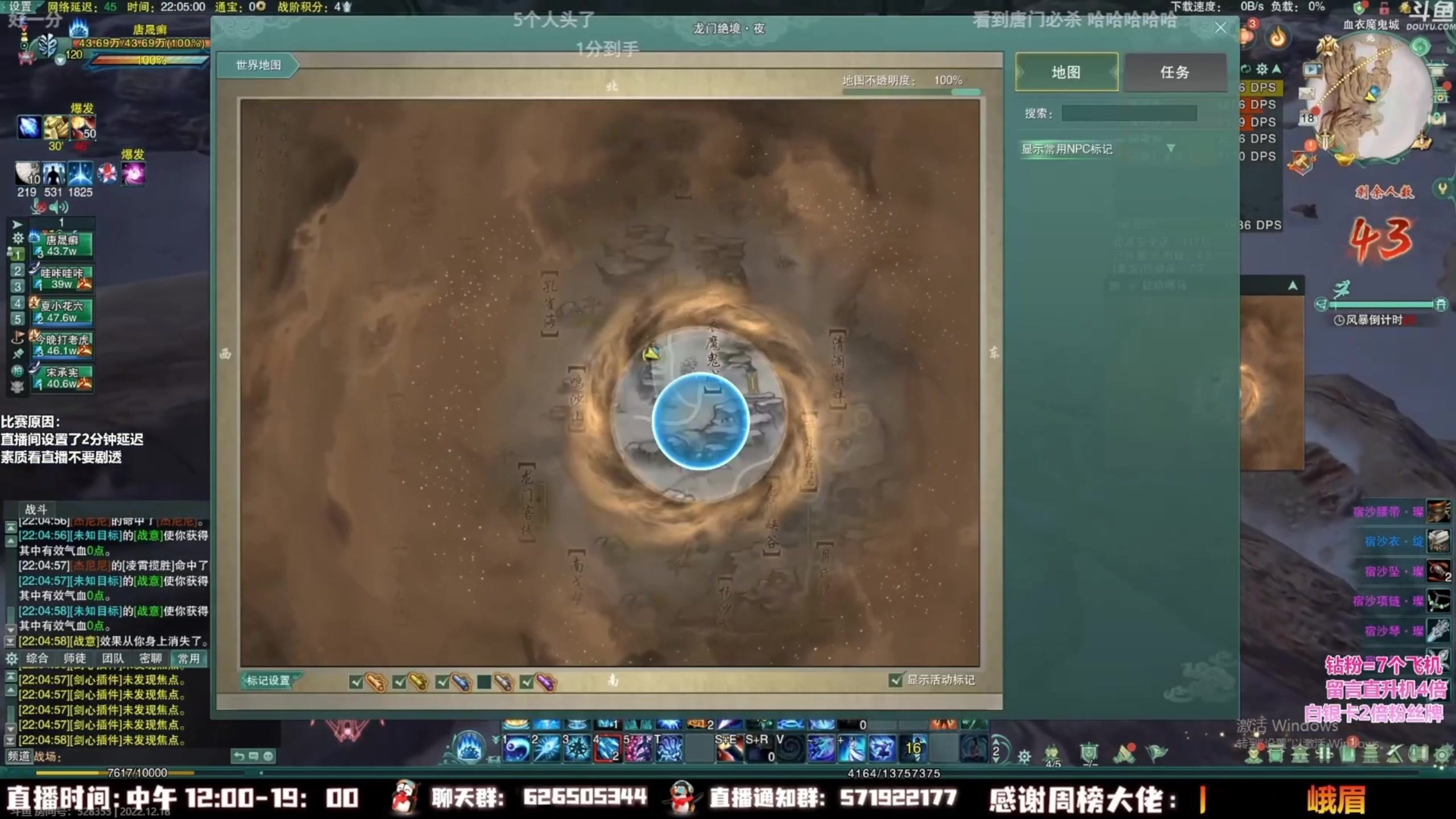Screen dimensions: 1456x819
Task: Select team member 哇咔哇咔 frame
Action: 63,278
